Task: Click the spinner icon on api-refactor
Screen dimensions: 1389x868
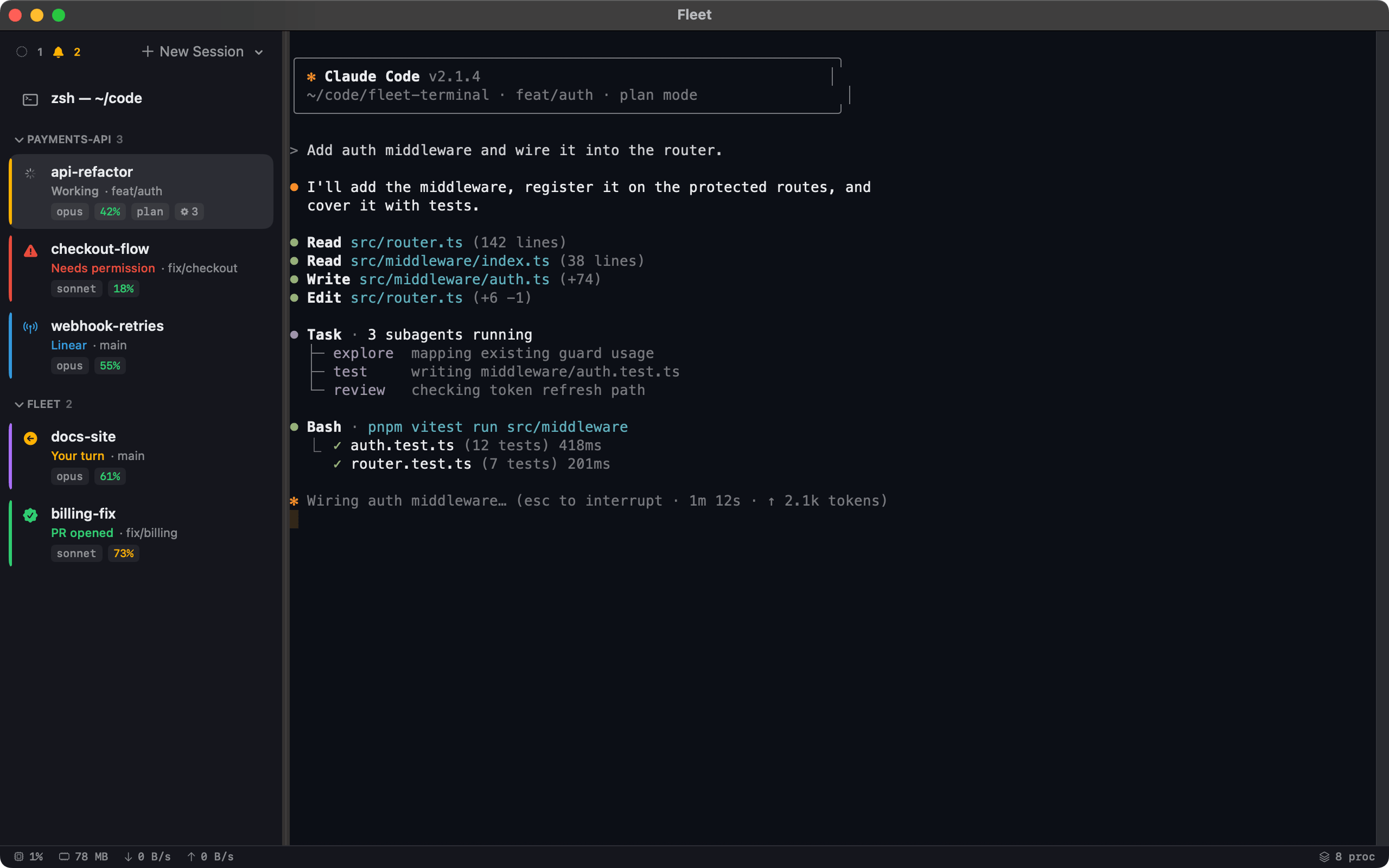Action: pos(30,172)
